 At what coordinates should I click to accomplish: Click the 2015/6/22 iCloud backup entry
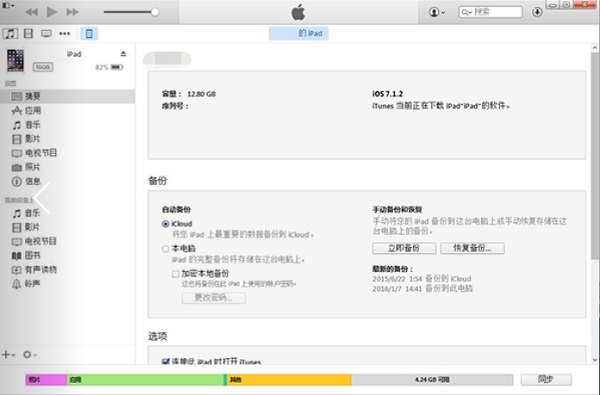[x=422, y=279]
